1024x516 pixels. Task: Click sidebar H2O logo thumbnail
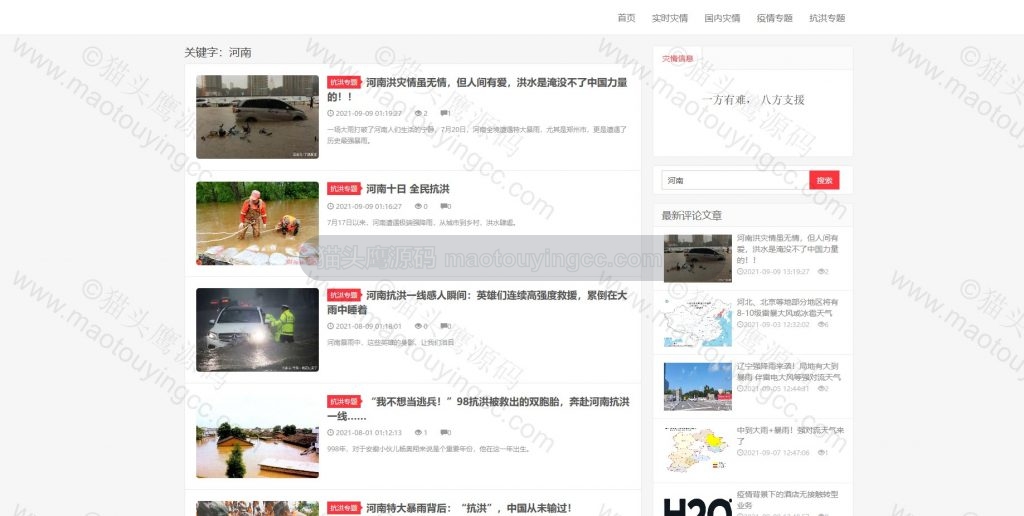coord(697,506)
